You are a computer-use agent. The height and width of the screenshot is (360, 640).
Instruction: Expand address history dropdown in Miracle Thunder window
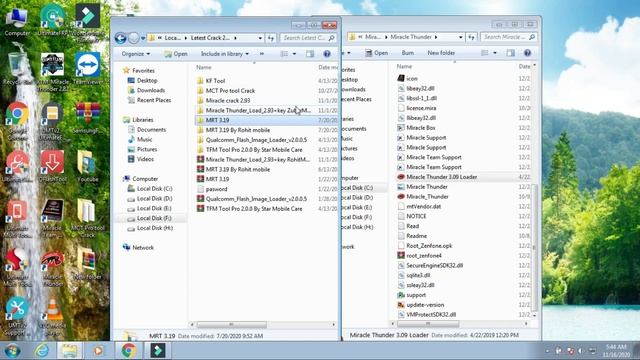tap(460, 37)
